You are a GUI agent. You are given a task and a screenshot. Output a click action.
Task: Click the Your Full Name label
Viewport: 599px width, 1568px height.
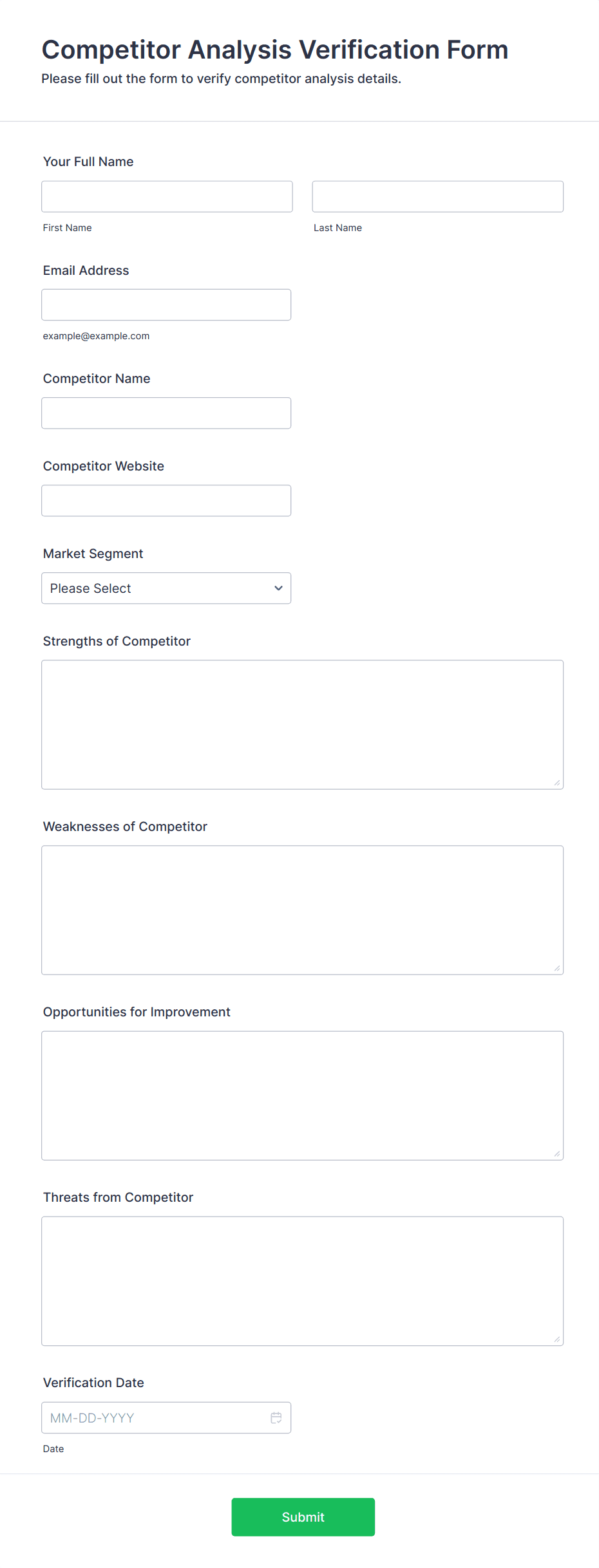tap(88, 162)
